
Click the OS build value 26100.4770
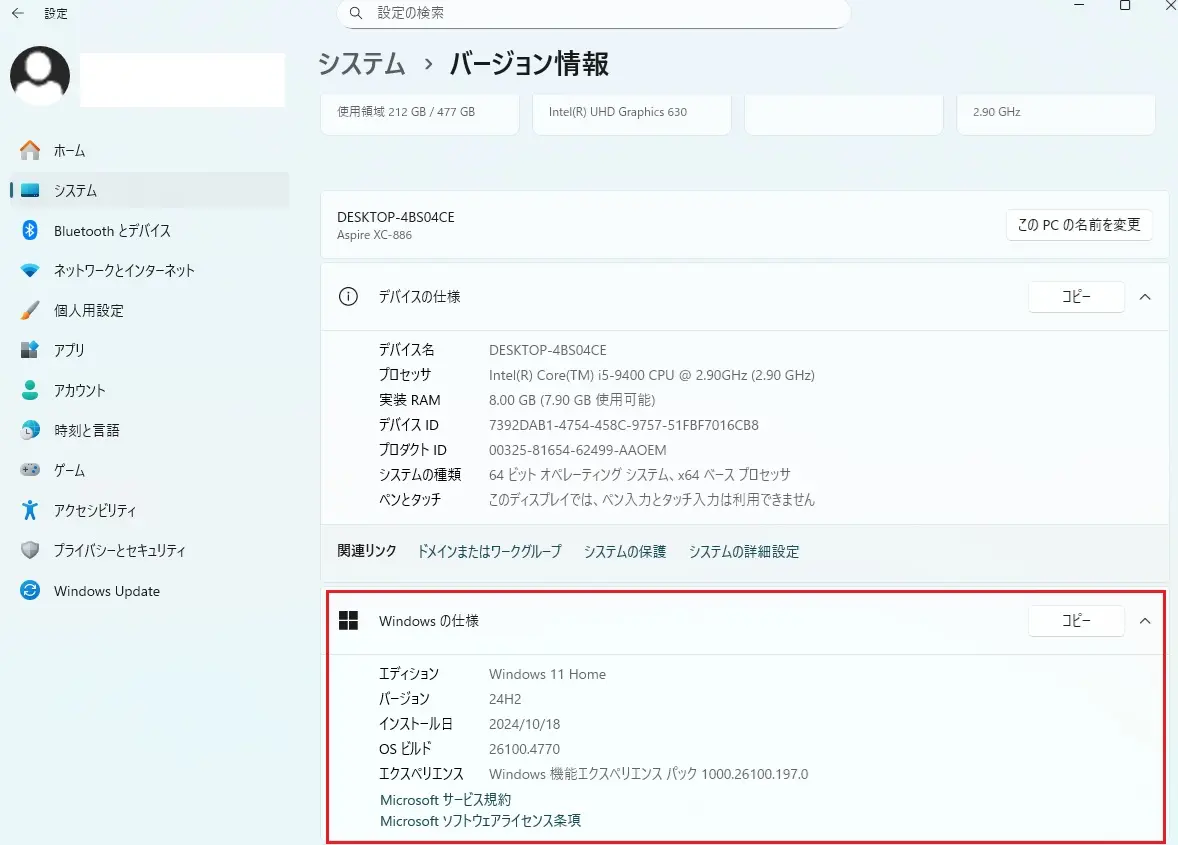tap(524, 749)
